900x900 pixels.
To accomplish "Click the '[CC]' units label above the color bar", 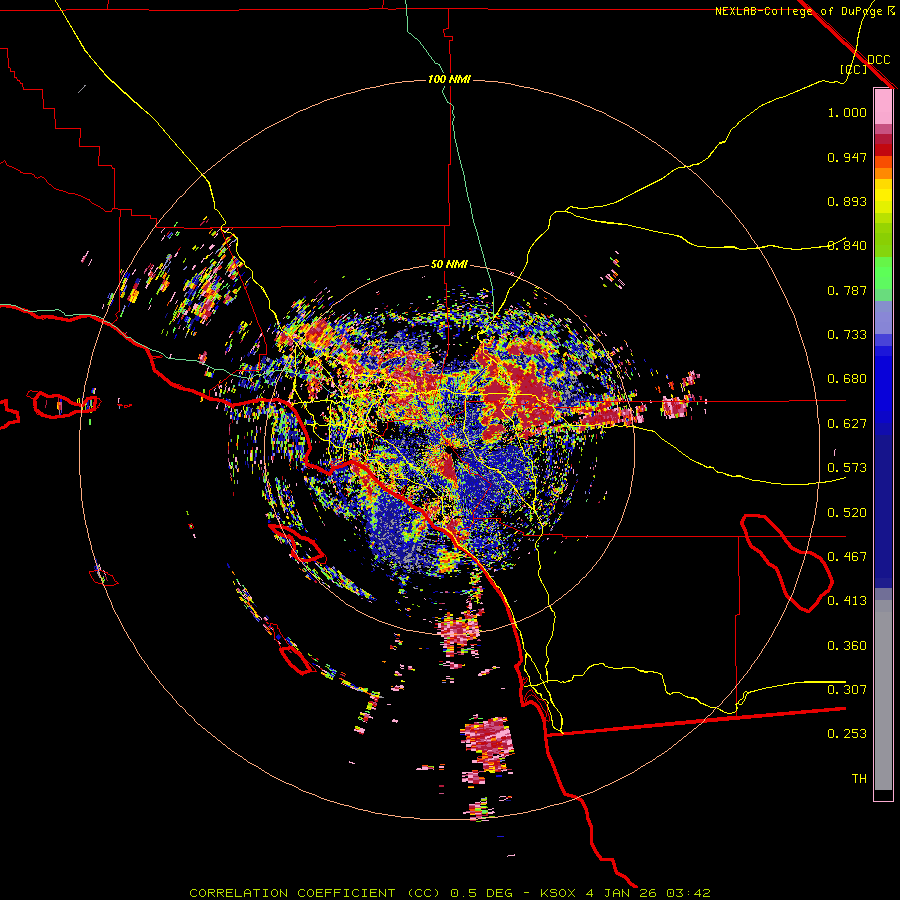I will point(853,69).
